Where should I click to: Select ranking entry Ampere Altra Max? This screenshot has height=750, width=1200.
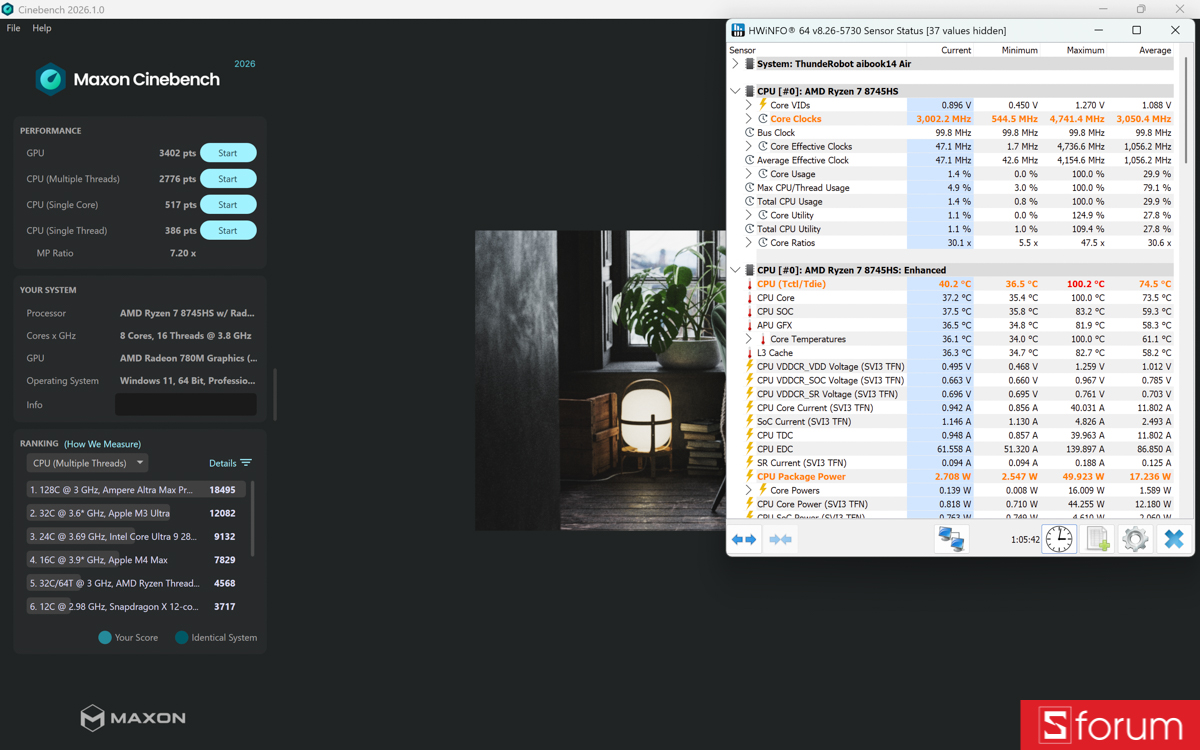click(x=136, y=490)
